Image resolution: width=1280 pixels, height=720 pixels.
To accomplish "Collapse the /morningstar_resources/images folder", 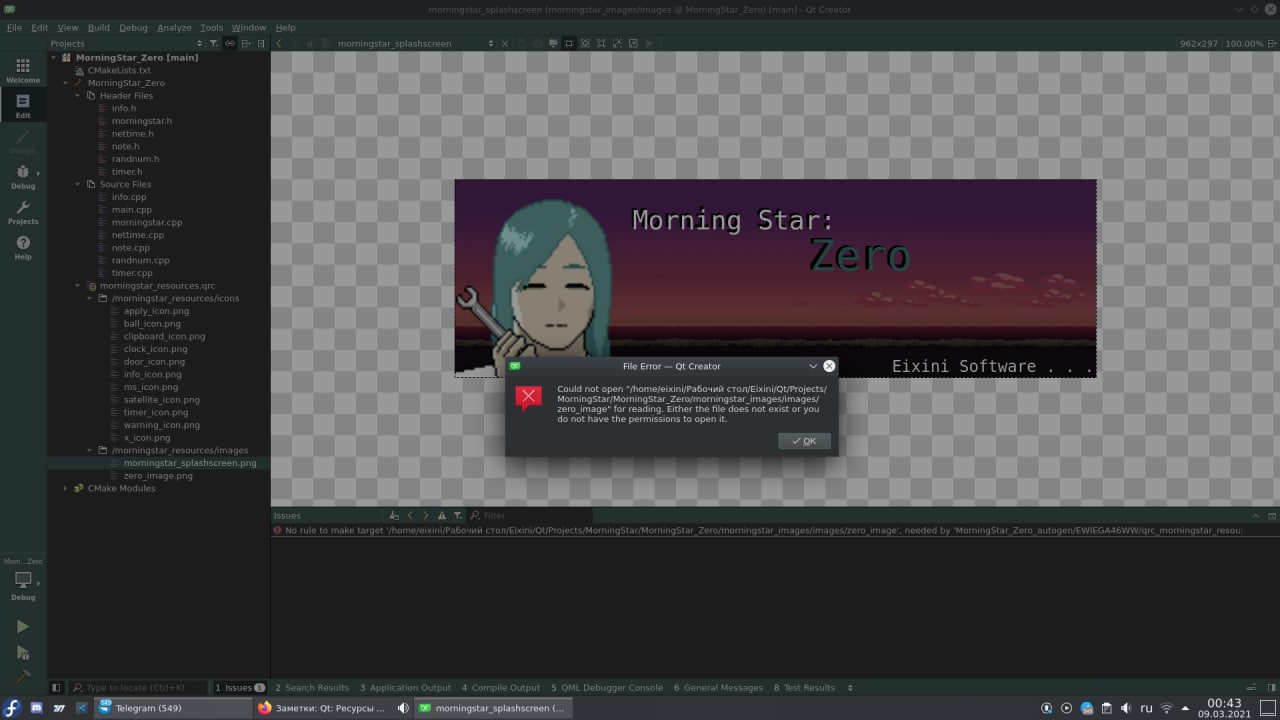I will pyautogui.click(x=90, y=450).
